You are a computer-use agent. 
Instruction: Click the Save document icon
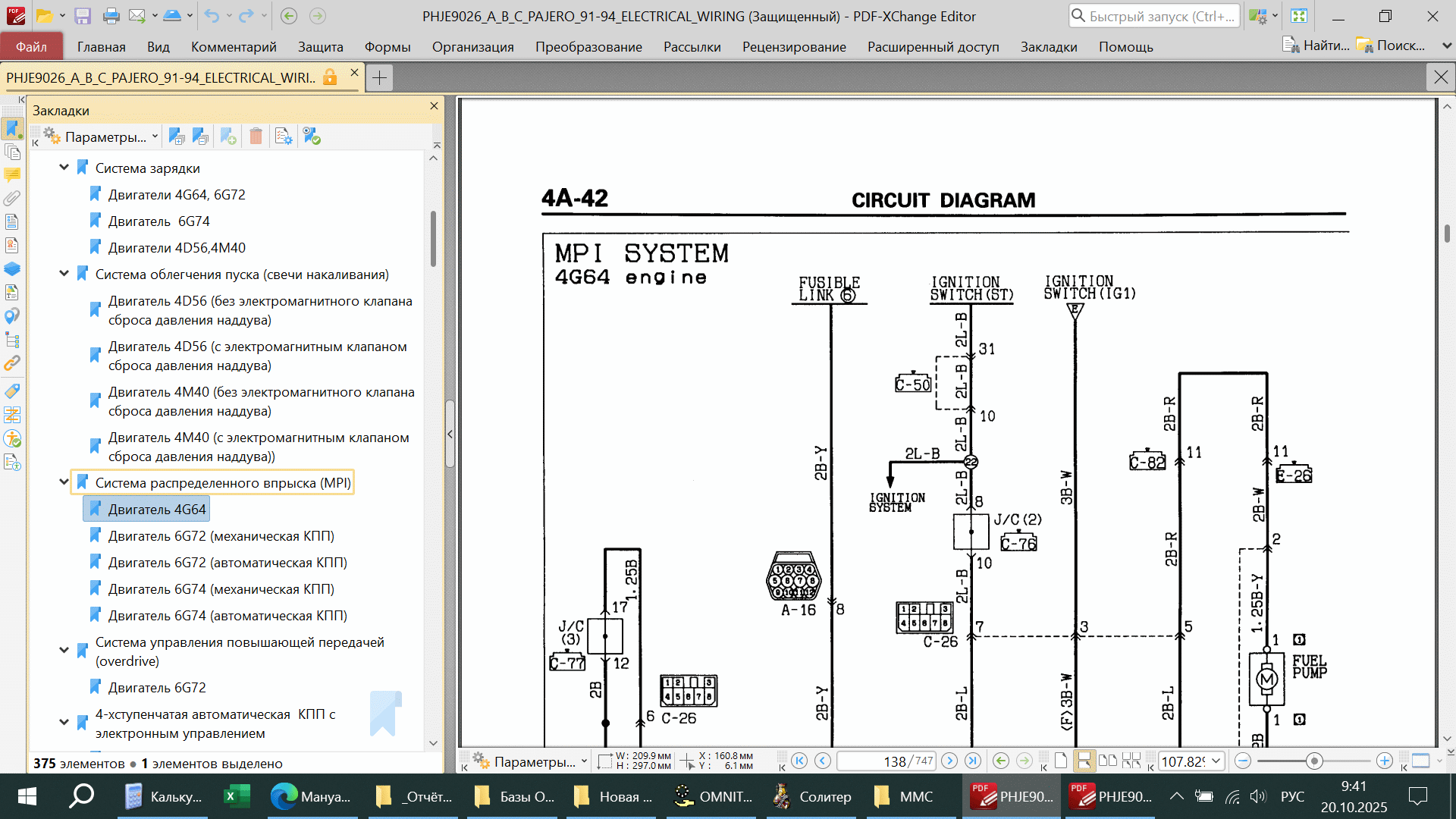(x=83, y=16)
